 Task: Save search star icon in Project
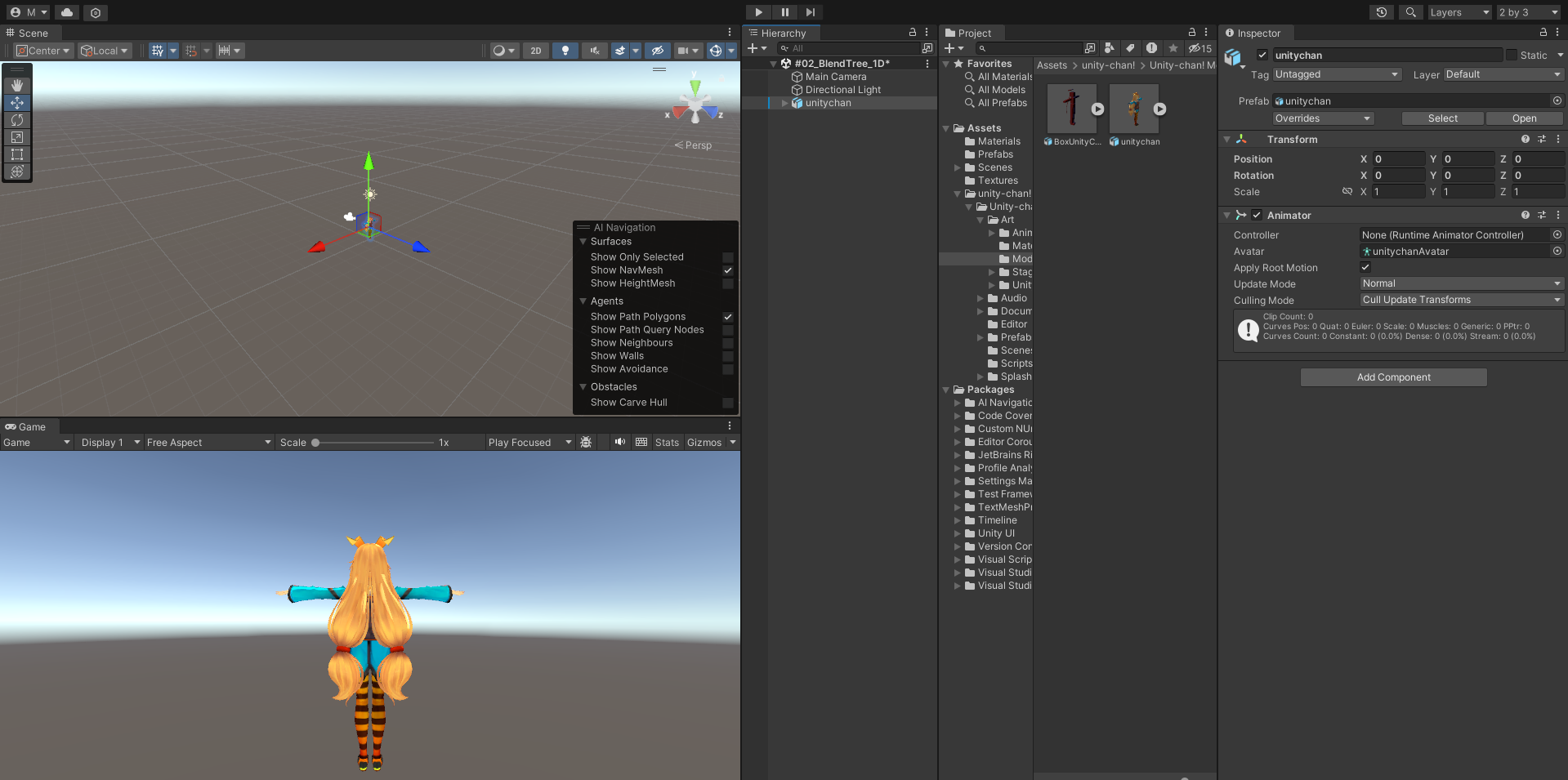1173,48
